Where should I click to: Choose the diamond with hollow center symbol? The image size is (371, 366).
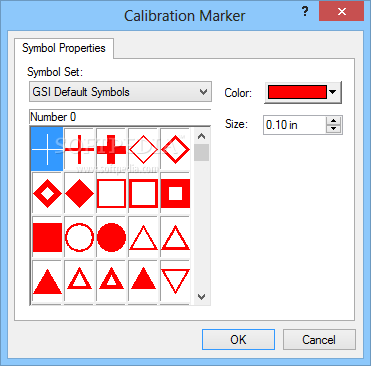pyautogui.click(x=47, y=193)
